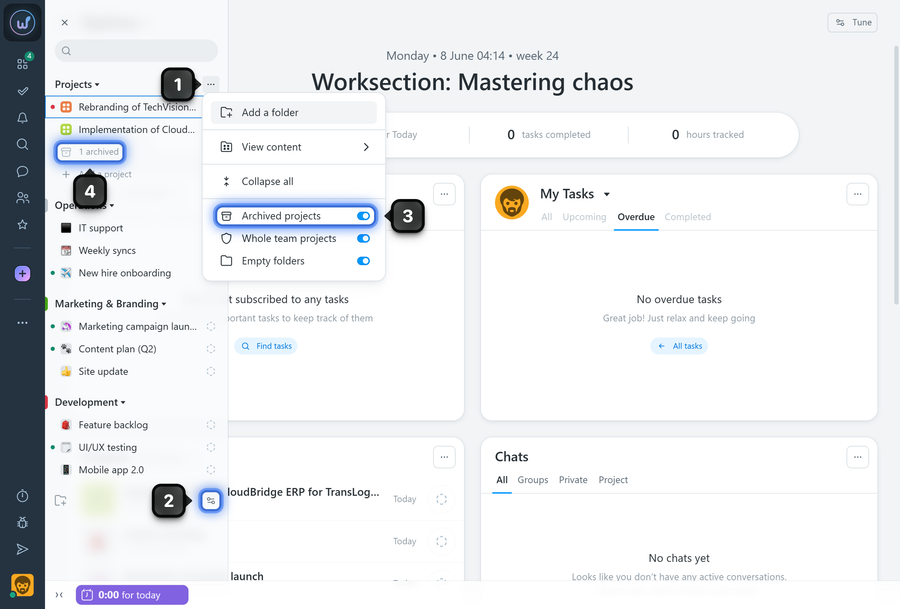Open the three-dots more icon in left rail

(x=22, y=323)
